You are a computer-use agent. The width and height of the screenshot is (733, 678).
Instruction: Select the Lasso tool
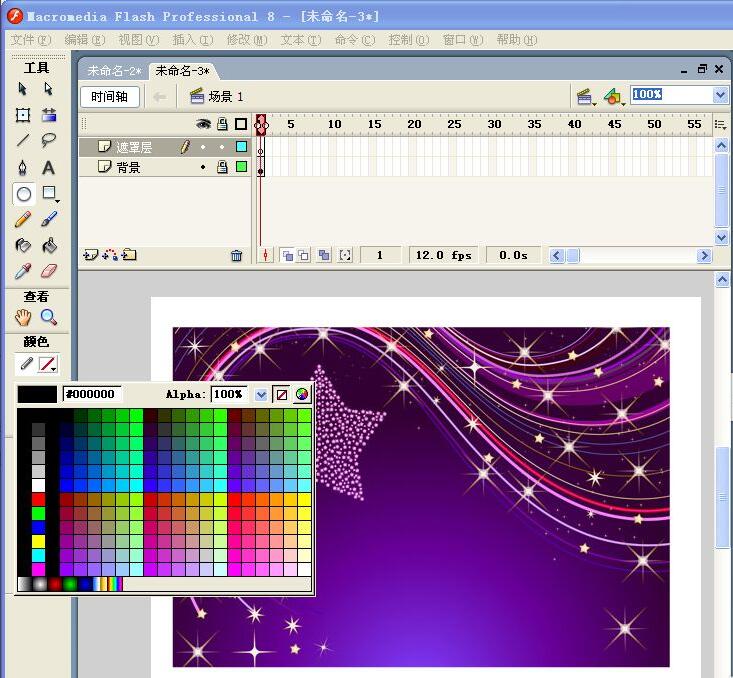point(49,140)
